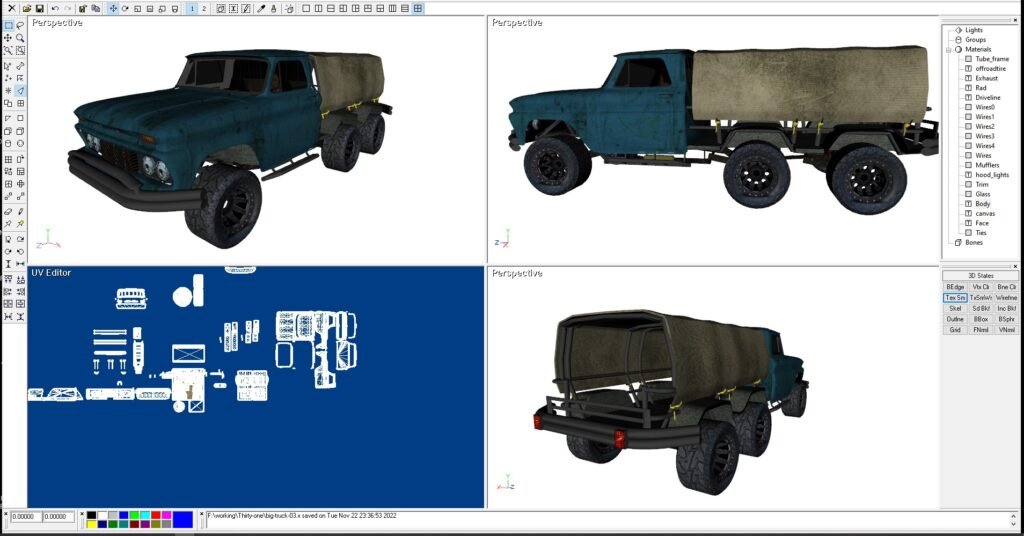Click the 3D States header button
This screenshot has width=1024, height=536.
tap(980, 275)
